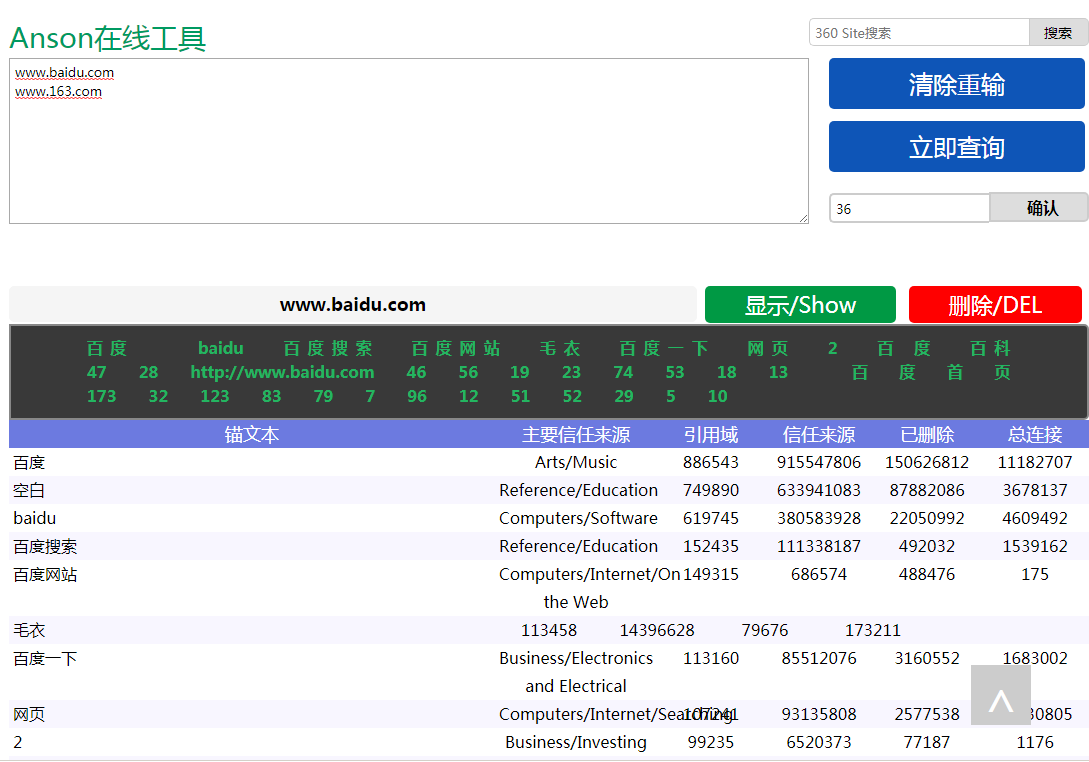The width and height of the screenshot is (1089, 762).
Task: Start the lookup with 立即查询
Action: point(956,147)
